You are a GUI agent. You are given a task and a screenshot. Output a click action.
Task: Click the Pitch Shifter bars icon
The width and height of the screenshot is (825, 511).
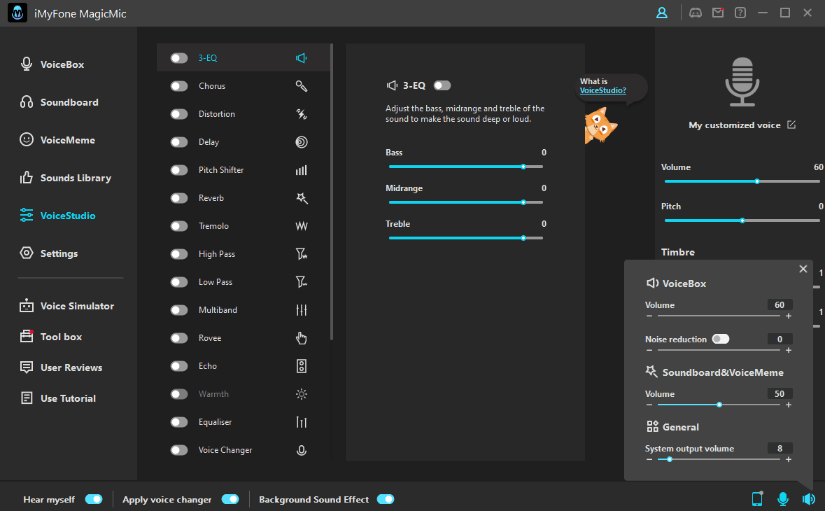pyautogui.click(x=301, y=170)
